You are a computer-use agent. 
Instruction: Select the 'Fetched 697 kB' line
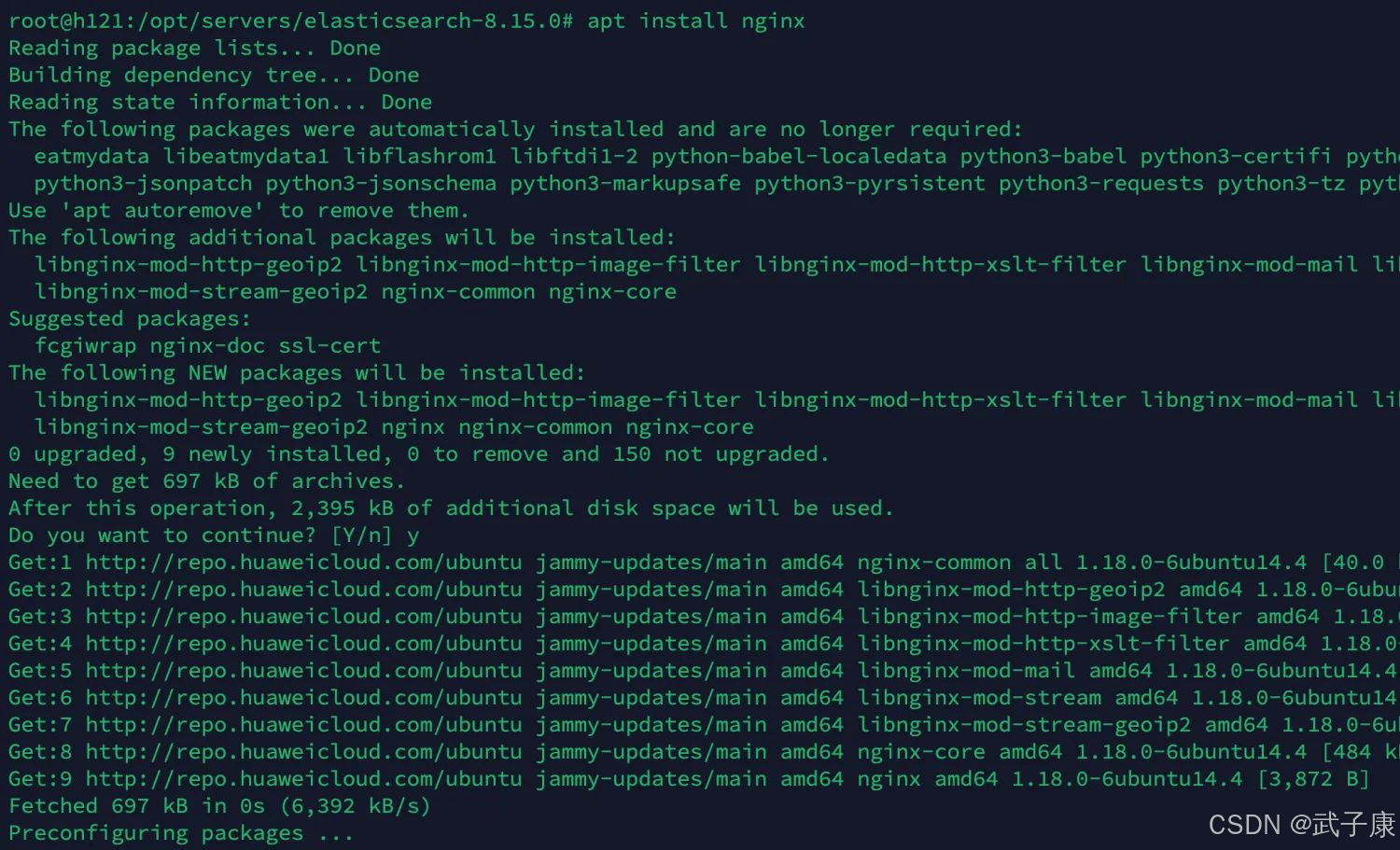click(x=219, y=806)
